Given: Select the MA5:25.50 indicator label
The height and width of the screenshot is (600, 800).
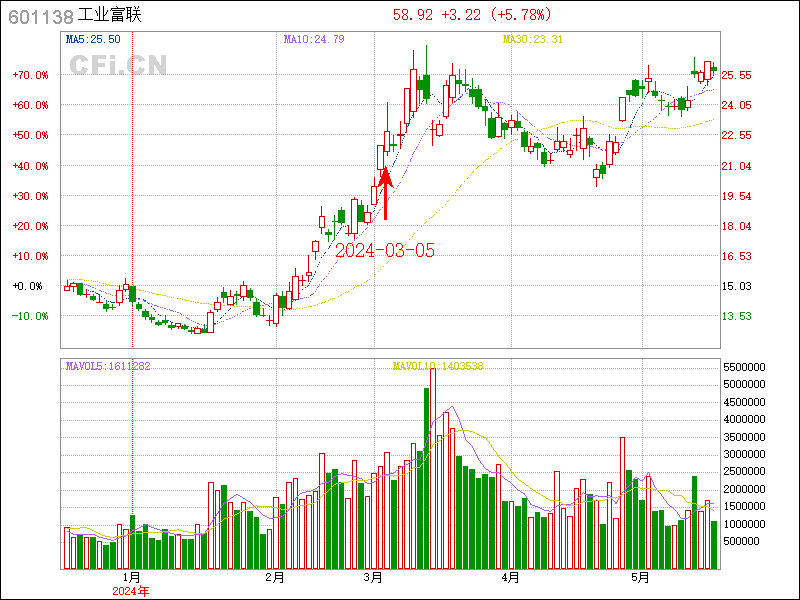Looking at the screenshot, I should [93, 39].
